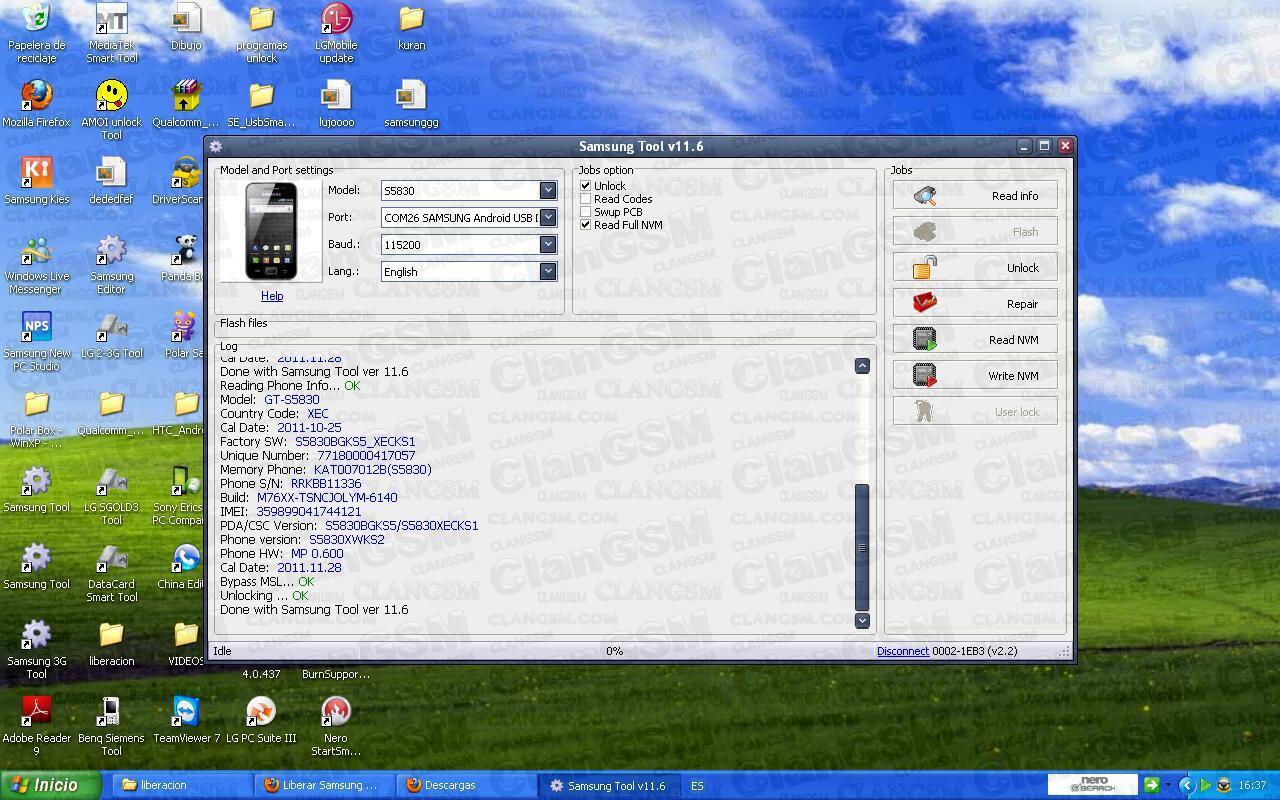
Task: Click the Flash files field
Action: (x=545, y=328)
